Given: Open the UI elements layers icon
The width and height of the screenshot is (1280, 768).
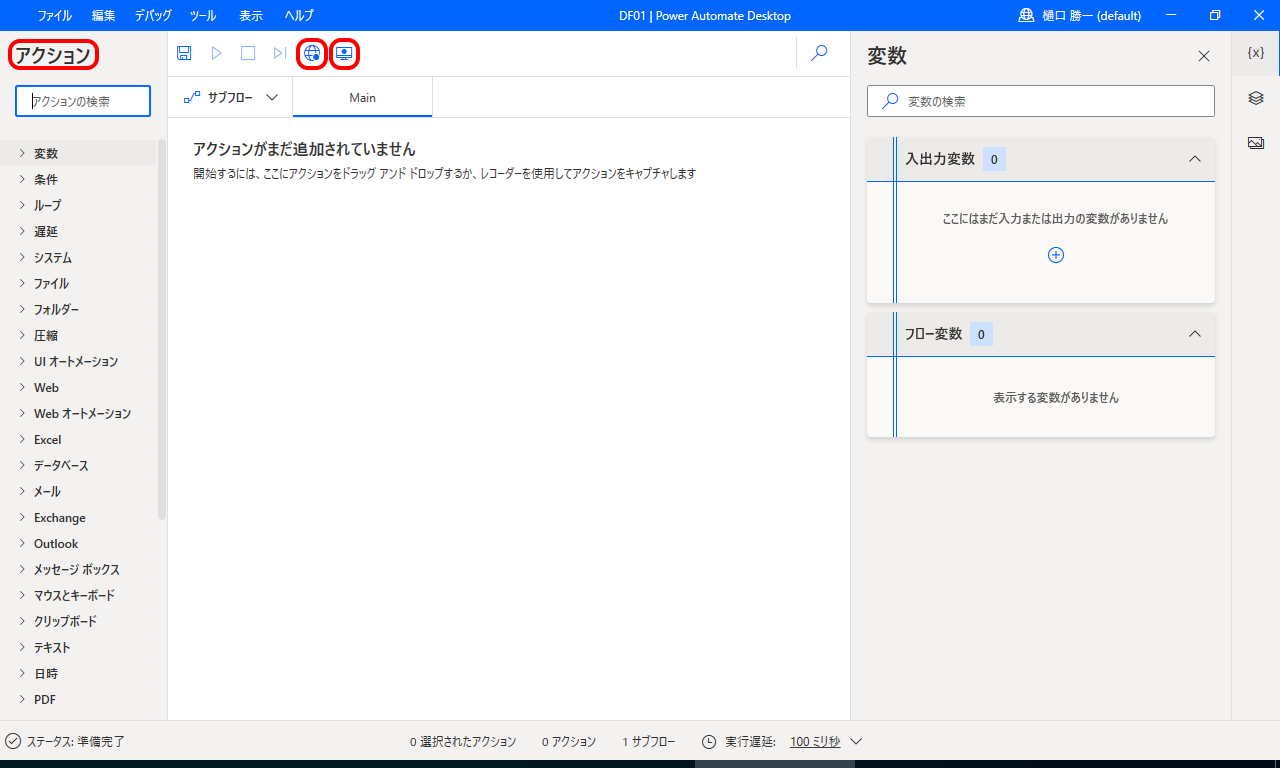Looking at the screenshot, I should tap(1256, 98).
